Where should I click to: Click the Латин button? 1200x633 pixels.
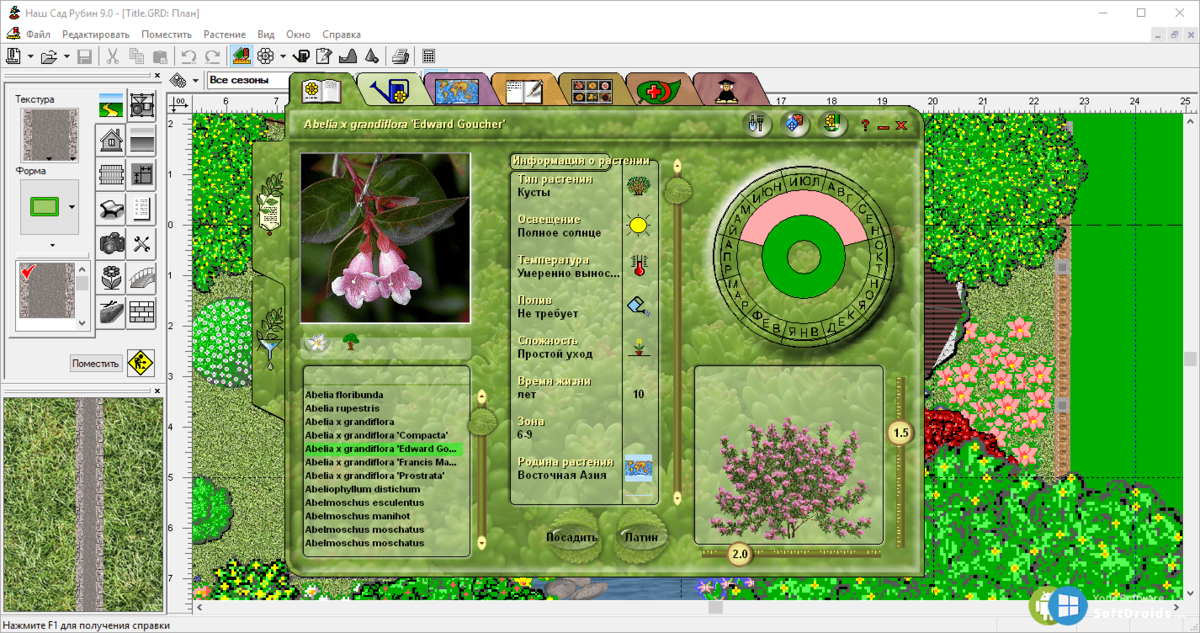[x=641, y=537]
